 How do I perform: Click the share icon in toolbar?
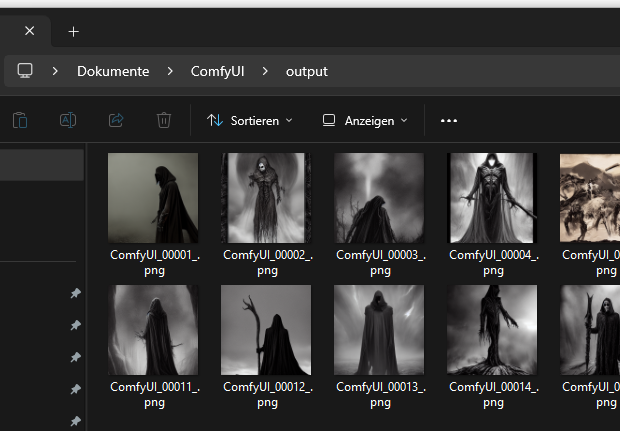pos(116,120)
